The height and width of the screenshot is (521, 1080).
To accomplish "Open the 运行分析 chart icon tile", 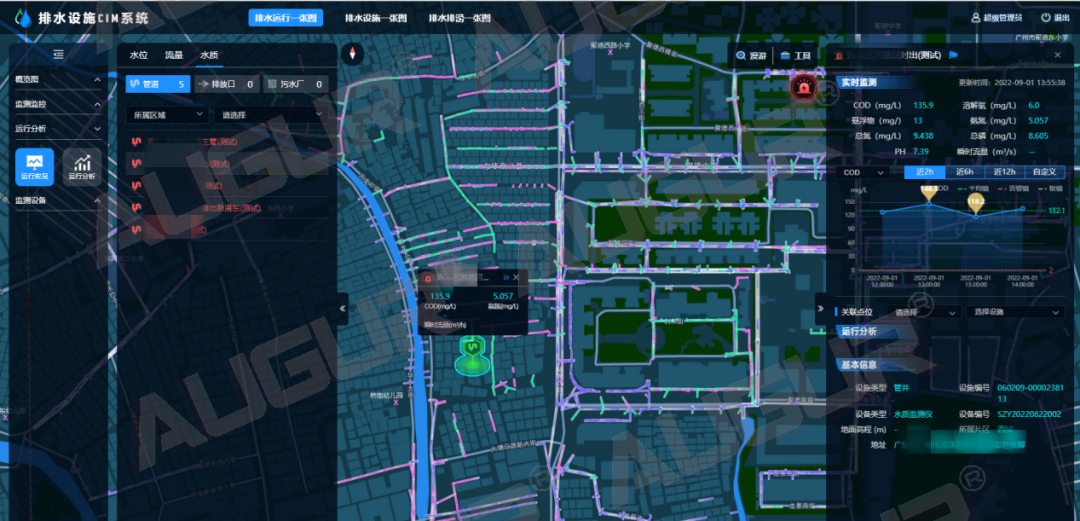I will tap(82, 166).
